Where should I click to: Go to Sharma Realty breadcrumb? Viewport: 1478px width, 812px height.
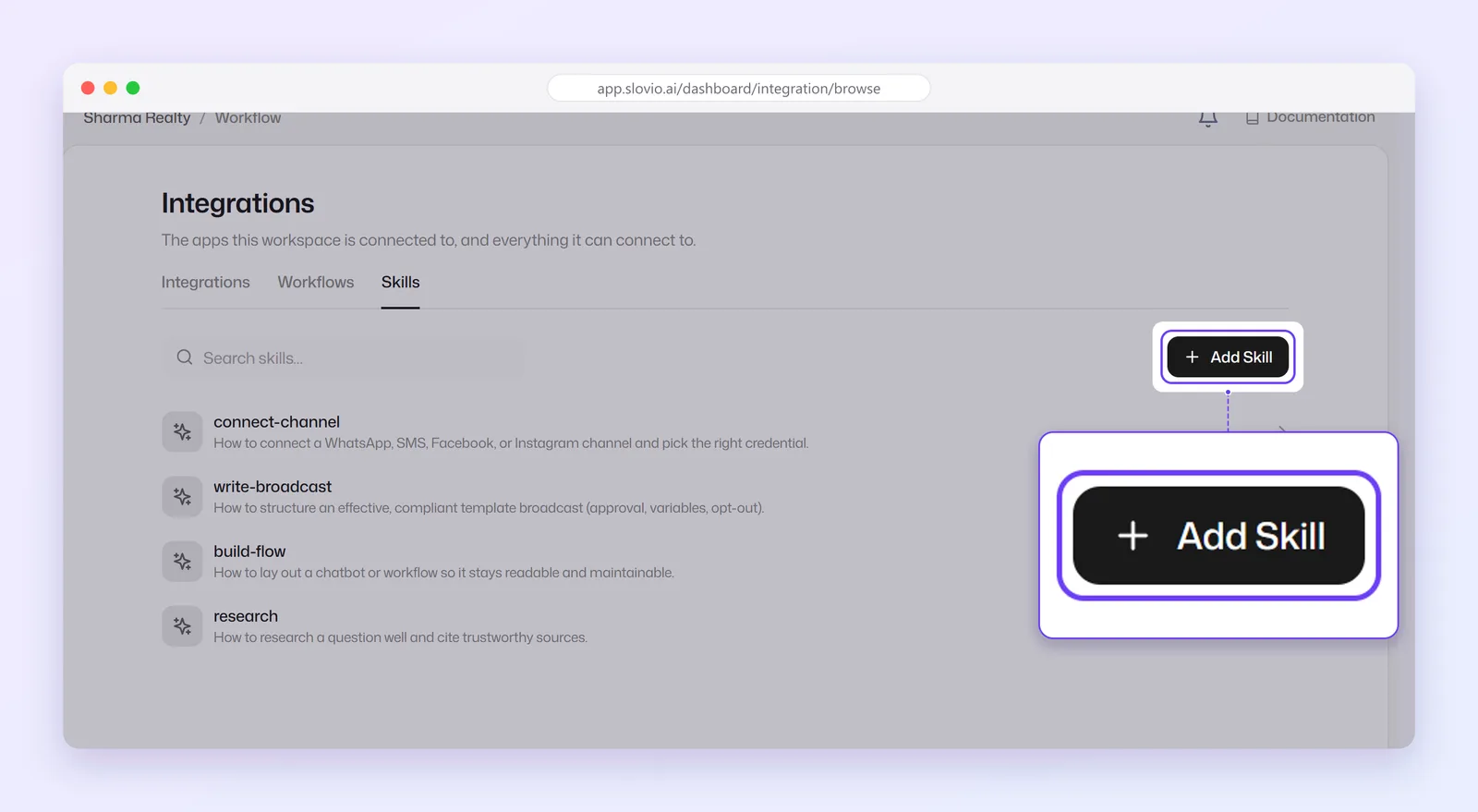point(137,118)
